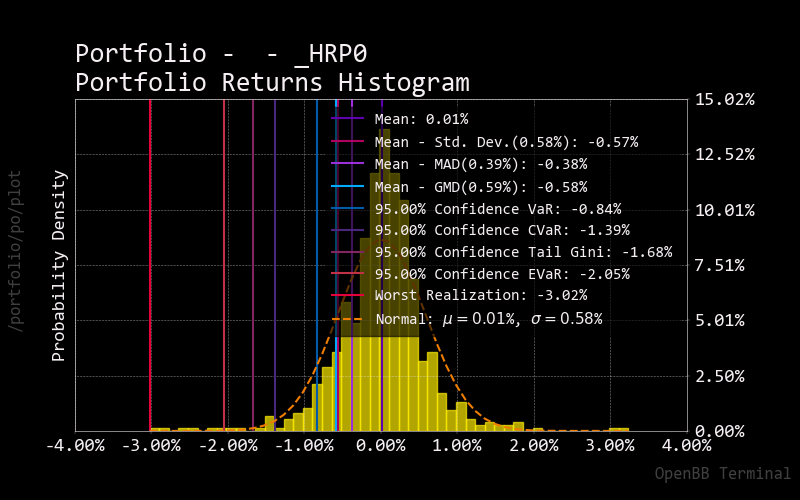Click the '5.01%' y-axis tick label

point(720,320)
